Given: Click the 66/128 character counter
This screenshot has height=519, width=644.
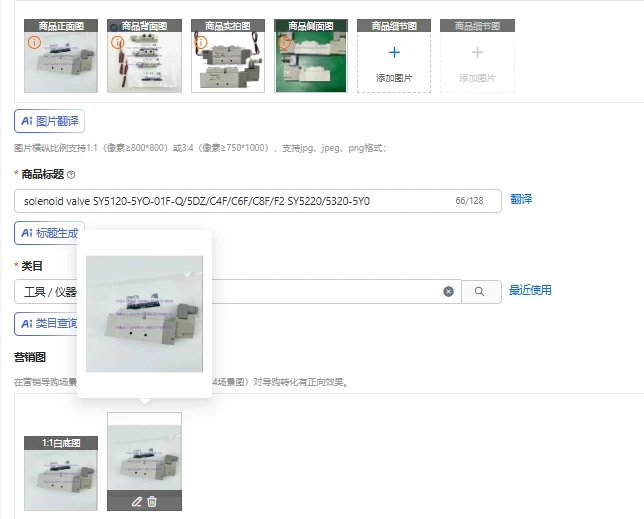Looking at the screenshot, I should point(469,201).
